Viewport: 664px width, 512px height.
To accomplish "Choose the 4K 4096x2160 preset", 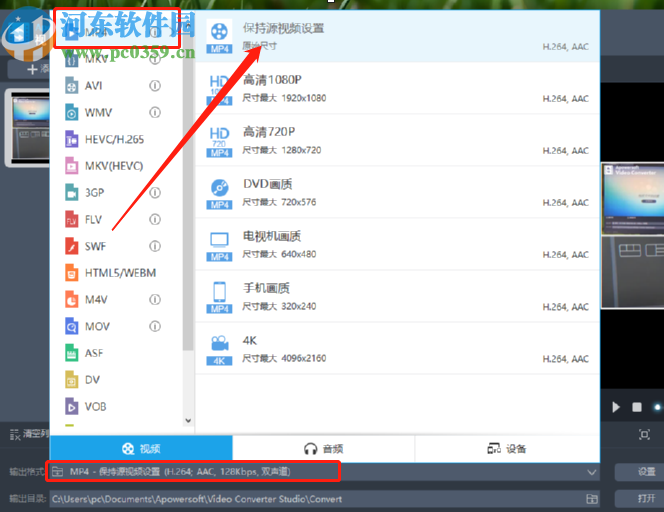I will point(397,349).
